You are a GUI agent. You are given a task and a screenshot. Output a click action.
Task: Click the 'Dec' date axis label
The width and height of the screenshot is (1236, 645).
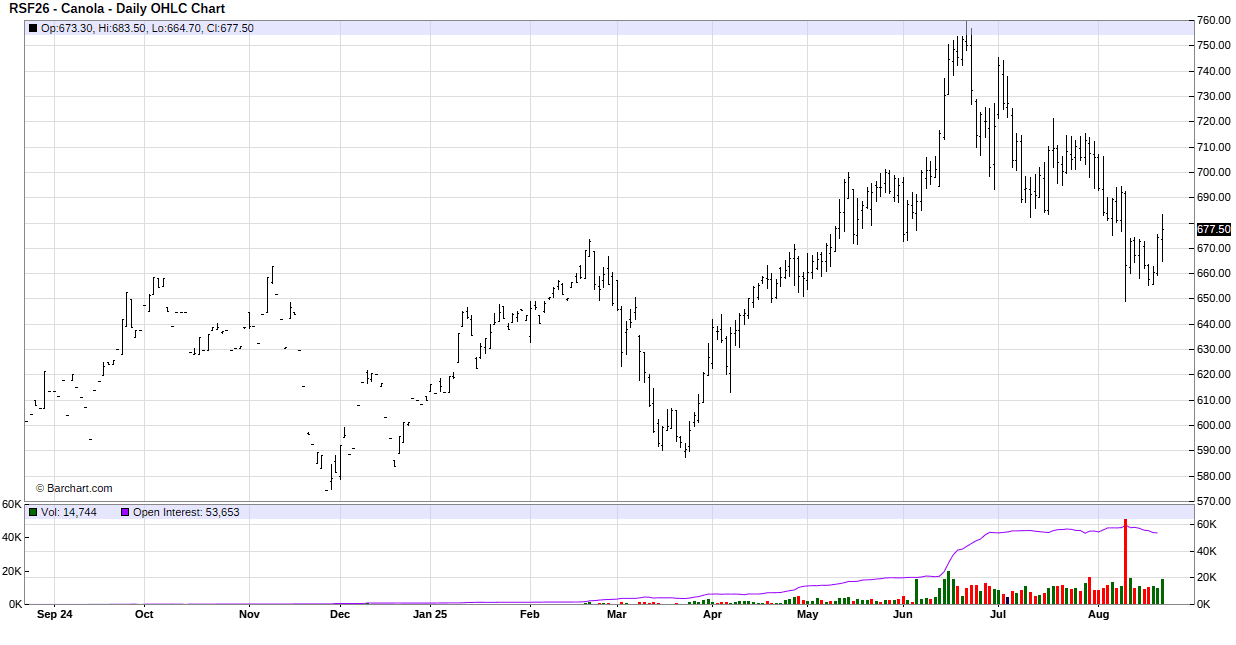tap(340, 614)
